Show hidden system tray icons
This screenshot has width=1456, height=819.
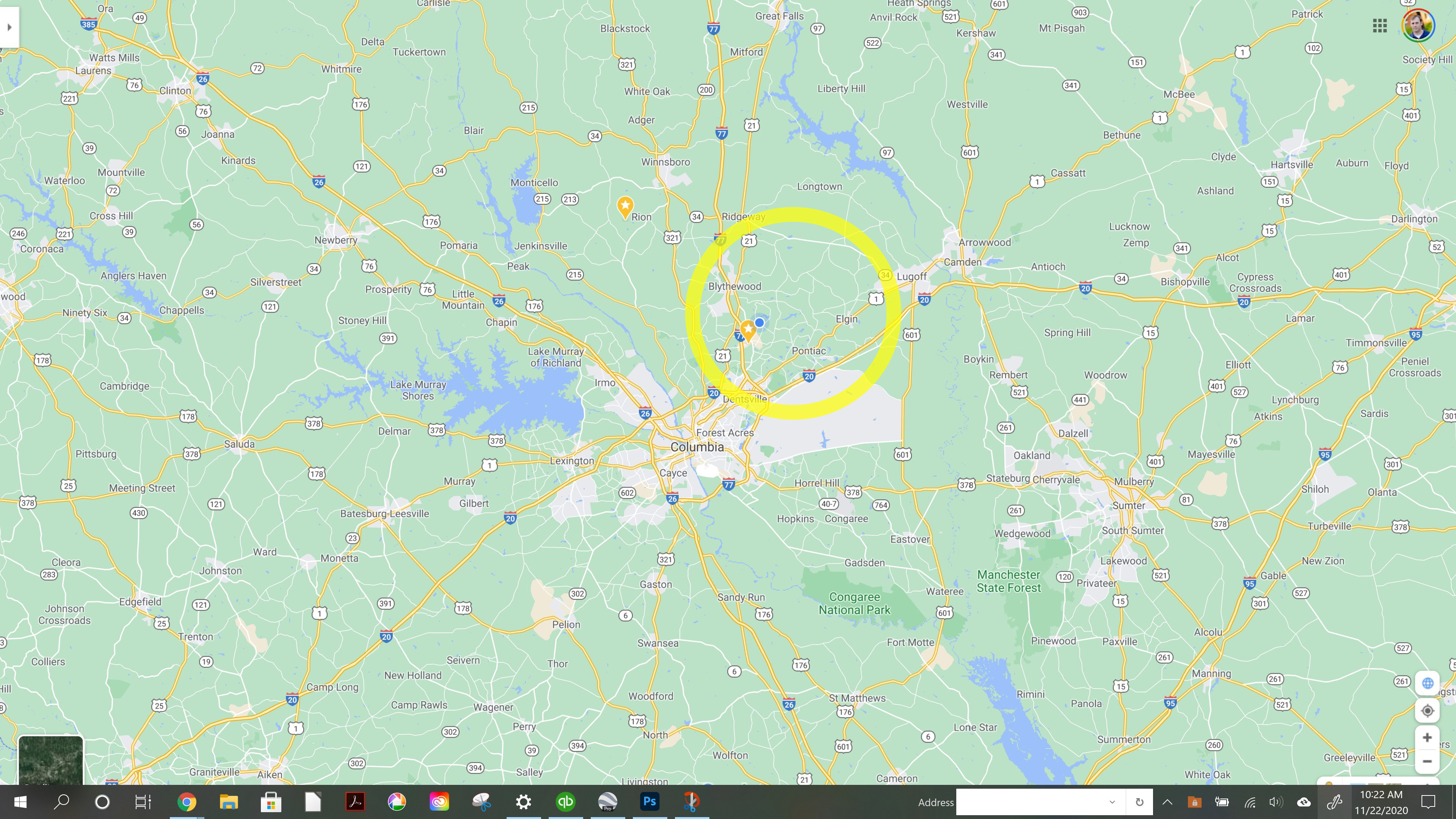point(1167,802)
